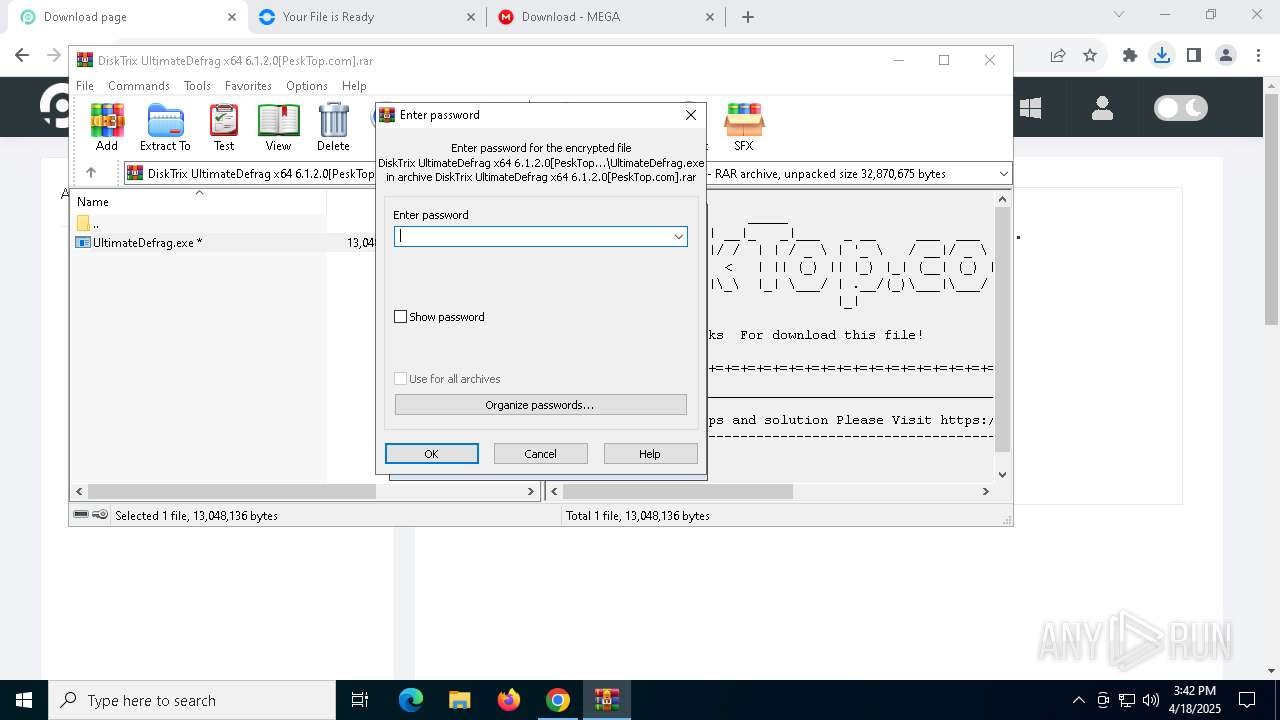Open the Windows Start menu
Image resolution: width=1280 pixels, height=720 pixels.
tap(24, 700)
